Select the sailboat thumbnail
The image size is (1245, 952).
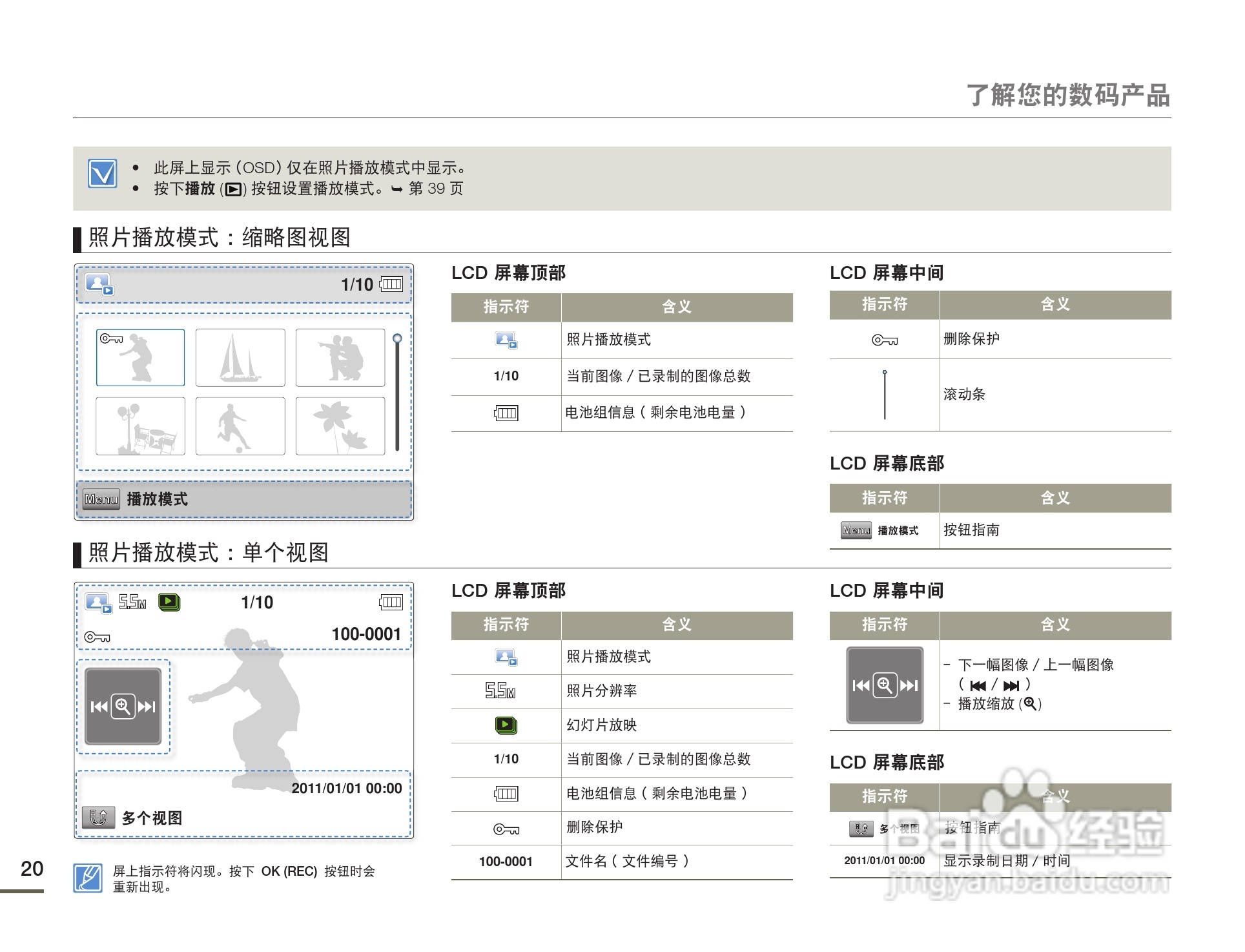240,358
